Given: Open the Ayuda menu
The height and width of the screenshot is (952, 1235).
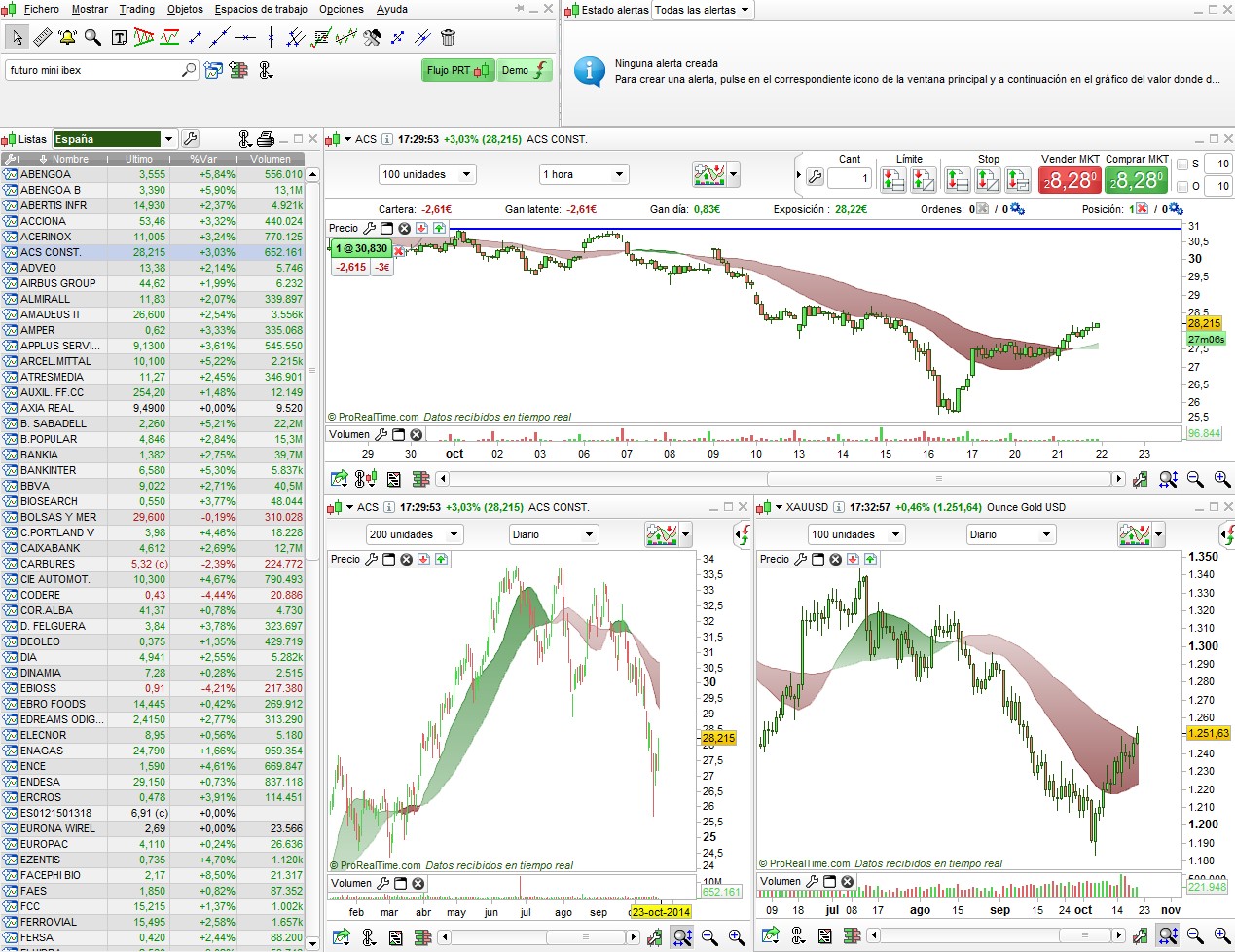Looking at the screenshot, I should (392, 9).
